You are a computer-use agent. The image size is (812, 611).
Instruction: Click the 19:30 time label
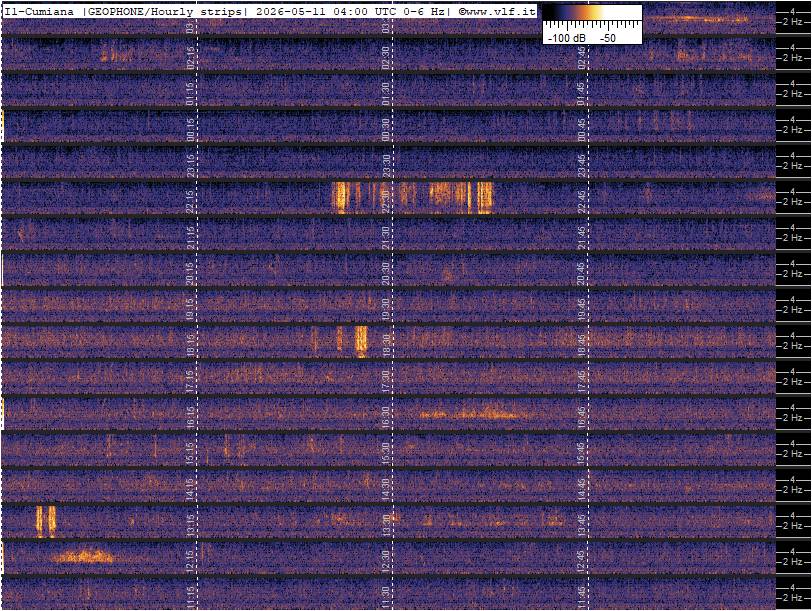(386, 309)
